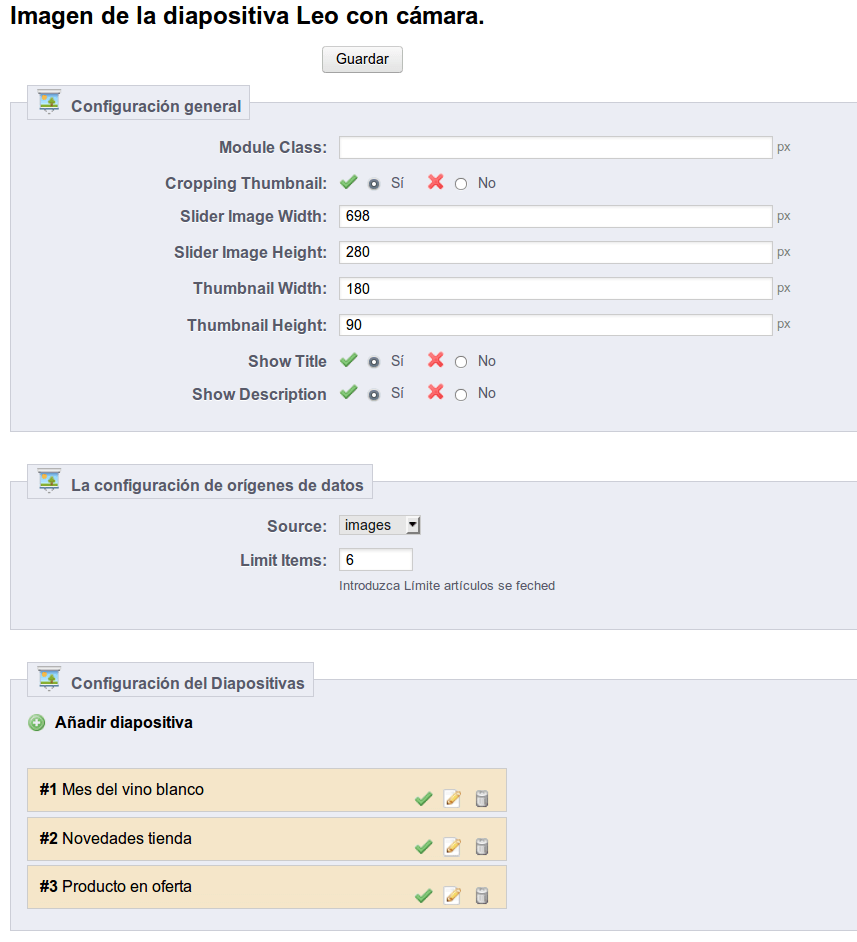857x942 pixels.
Task: Click pencil icon on Producto en oferta row
Action: [x=452, y=896]
